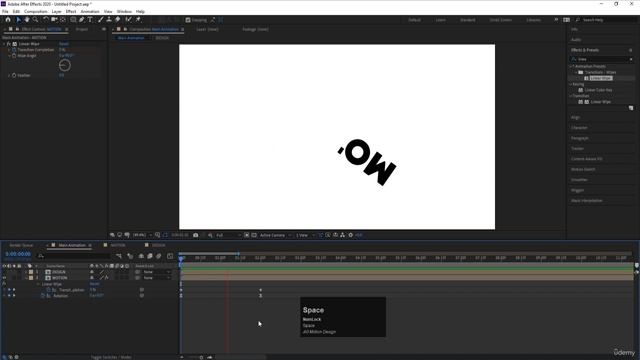Toggle shy switch on DESIGN layer
The image size is (640, 360).
tap(92, 272)
